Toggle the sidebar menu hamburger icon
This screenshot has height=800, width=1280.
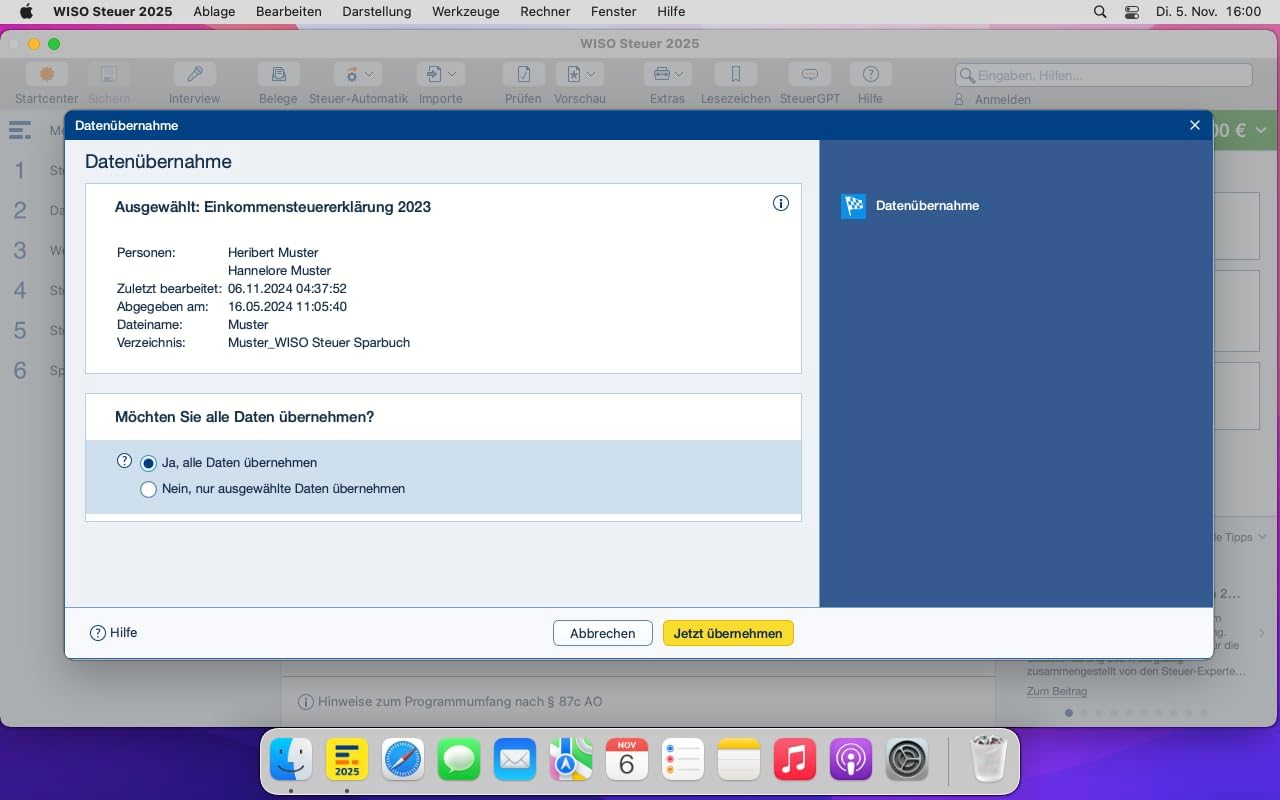20,130
